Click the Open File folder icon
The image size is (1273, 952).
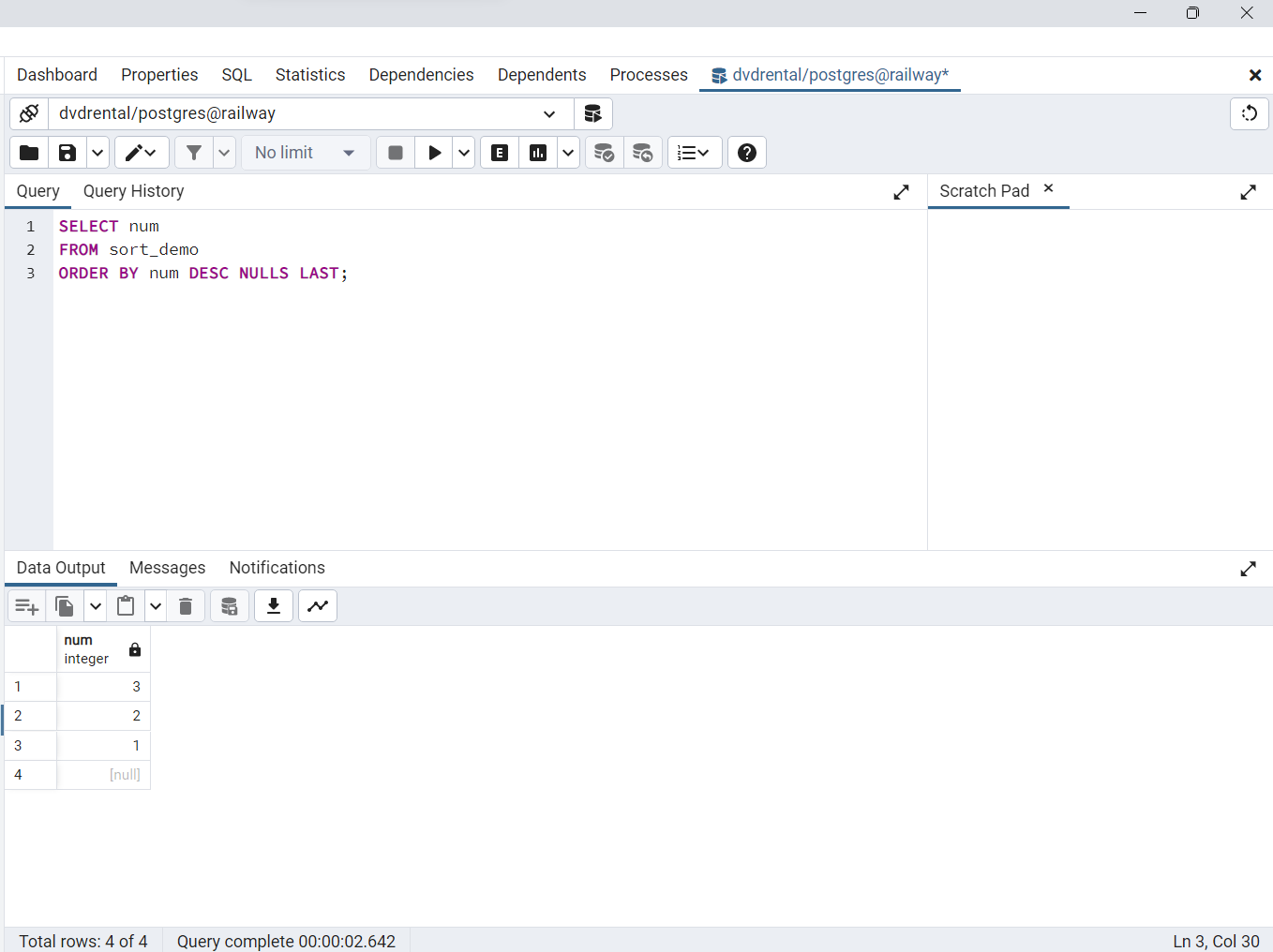click(x=29, y=153)
